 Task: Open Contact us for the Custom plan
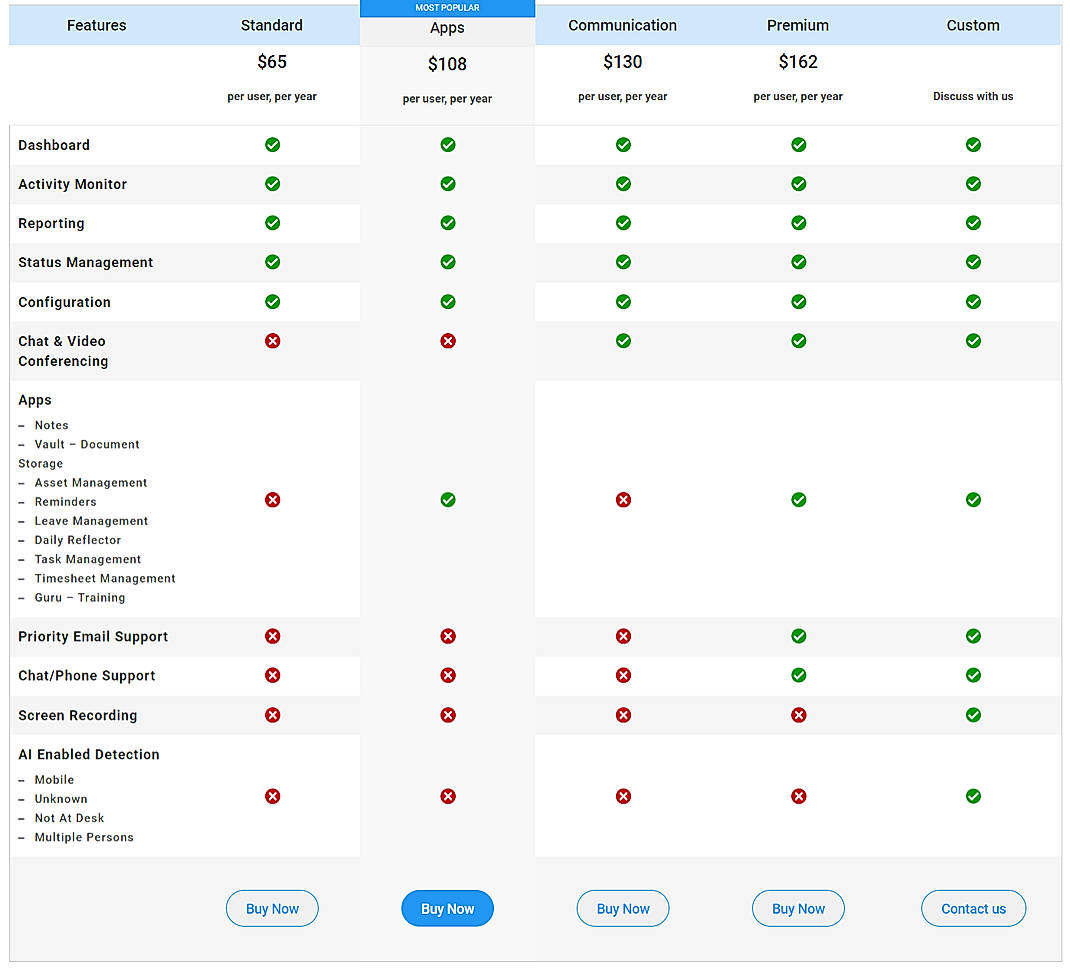coord(973,909)
